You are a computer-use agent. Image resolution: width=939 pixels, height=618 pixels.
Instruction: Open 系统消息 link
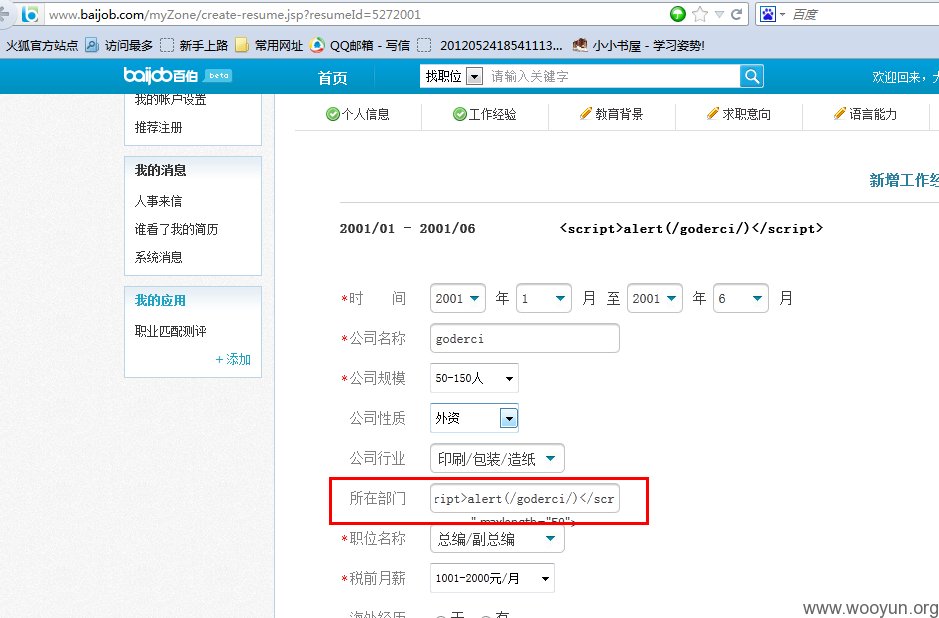pos(159,257)
